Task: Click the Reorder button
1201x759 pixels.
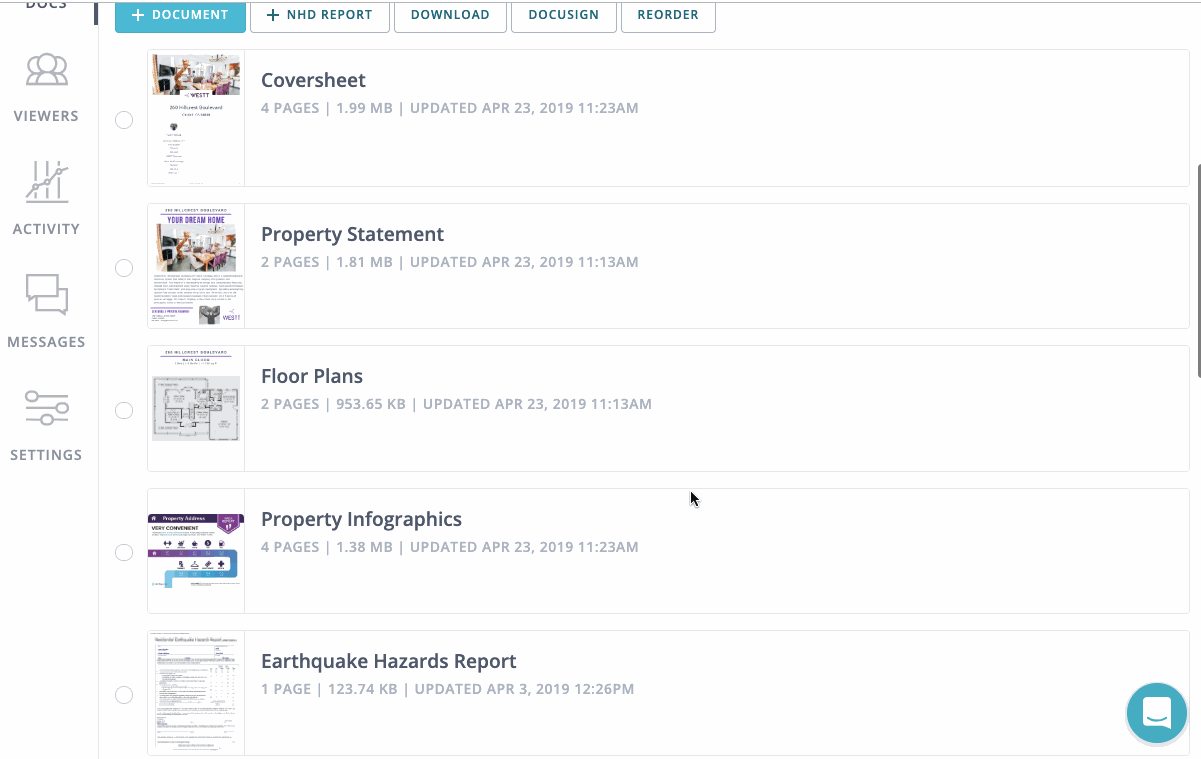Action: point(668,16)
